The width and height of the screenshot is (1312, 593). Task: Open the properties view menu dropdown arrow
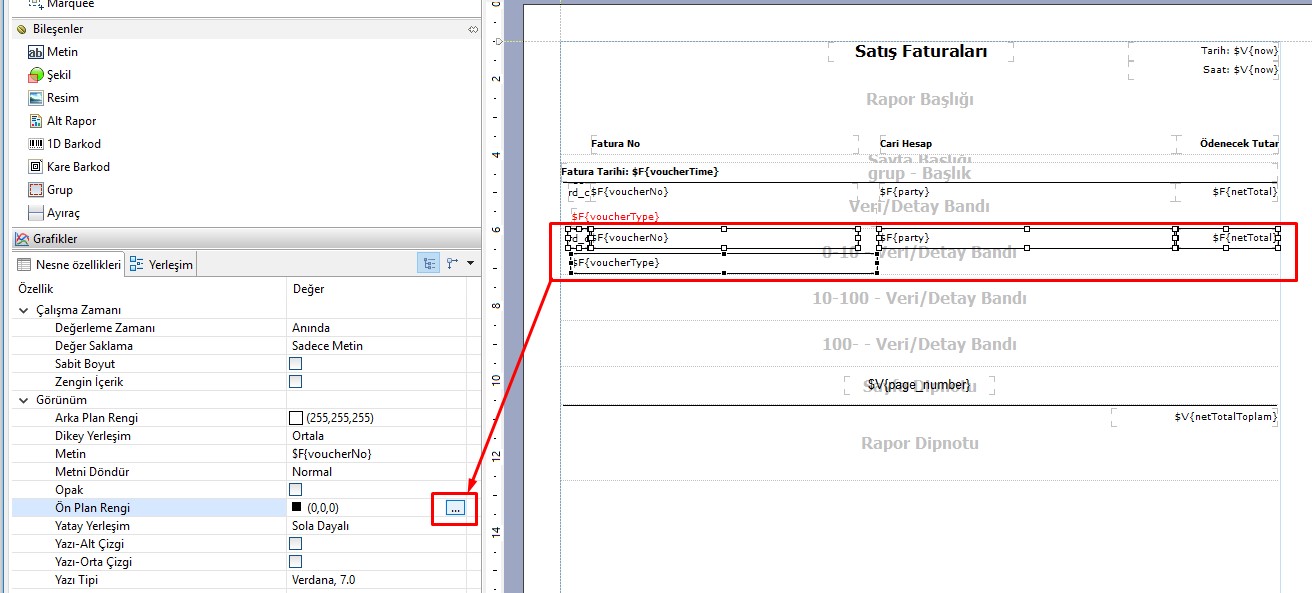click(470, 264)
